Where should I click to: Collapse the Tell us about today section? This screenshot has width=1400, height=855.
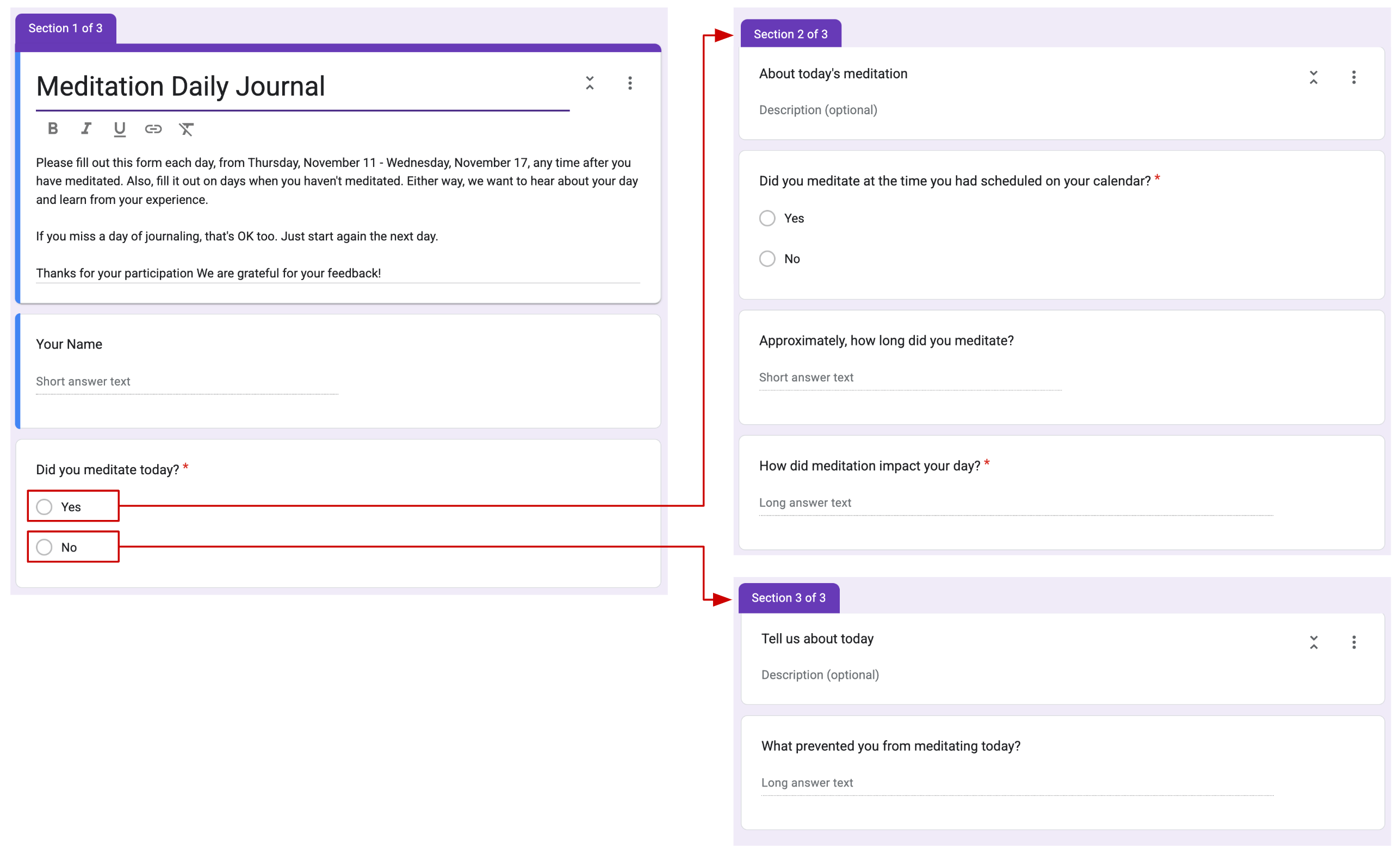click(x=1313, y=642)
